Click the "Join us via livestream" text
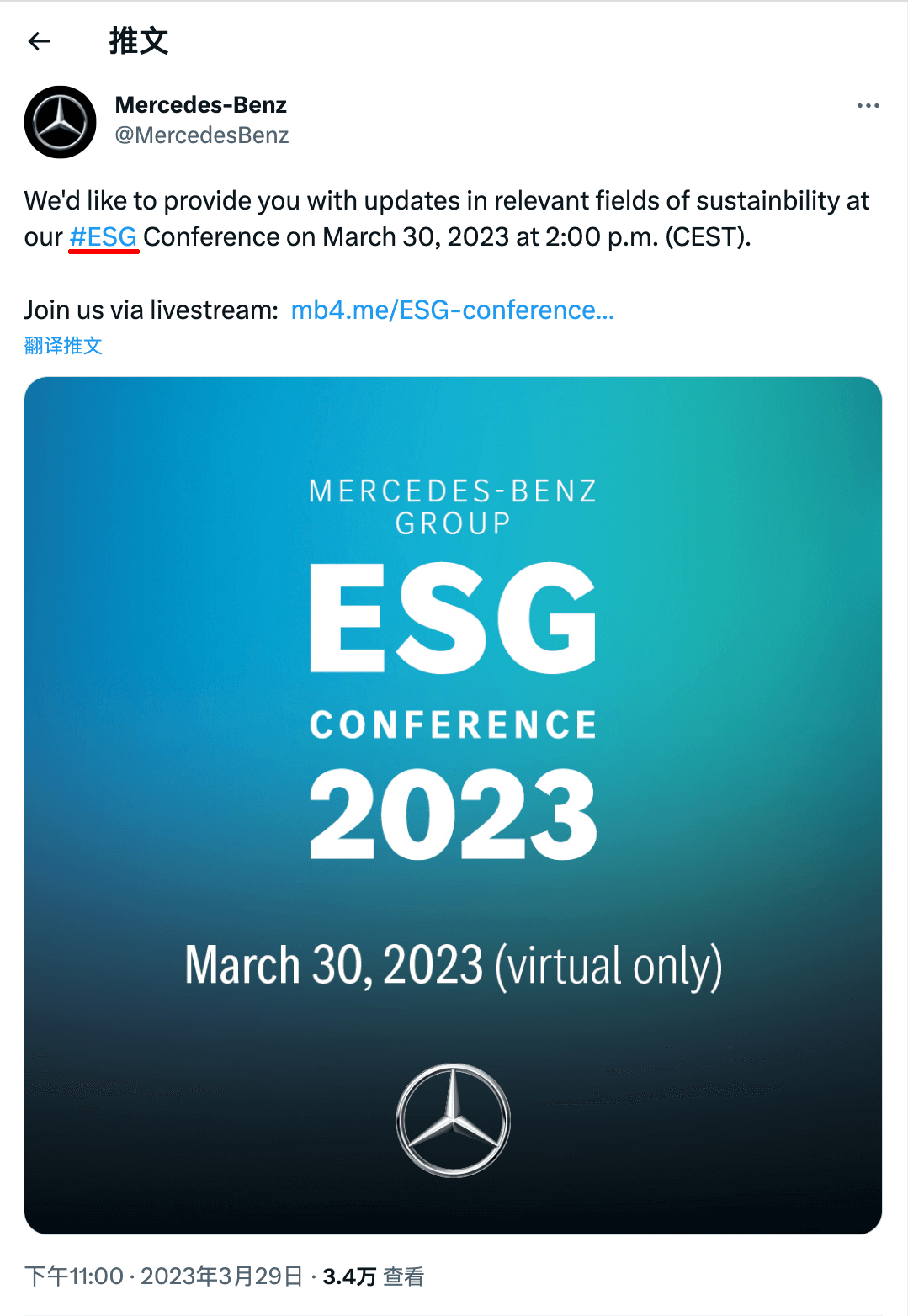 tap(151, 310)
